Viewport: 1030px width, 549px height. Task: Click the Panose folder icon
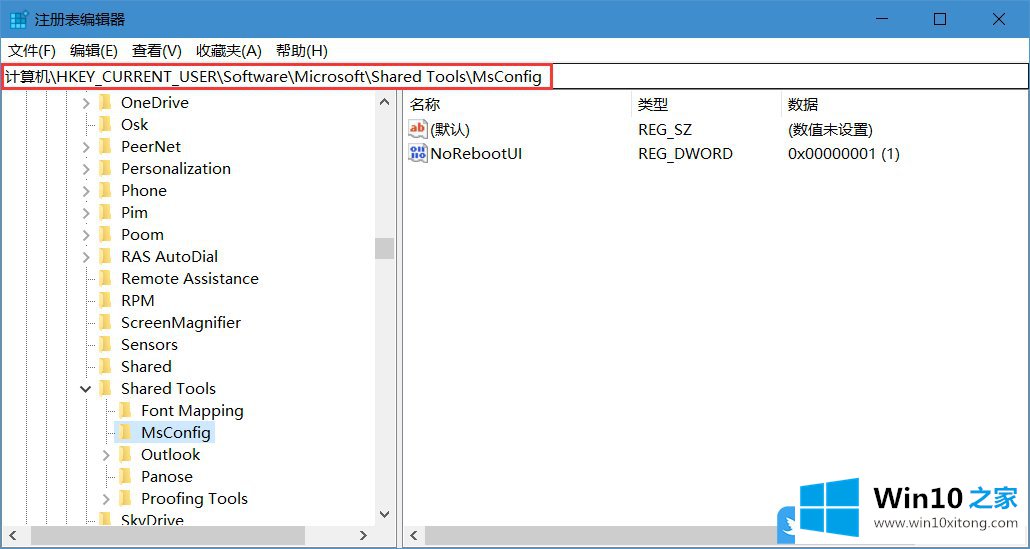[x=125, y=477]
